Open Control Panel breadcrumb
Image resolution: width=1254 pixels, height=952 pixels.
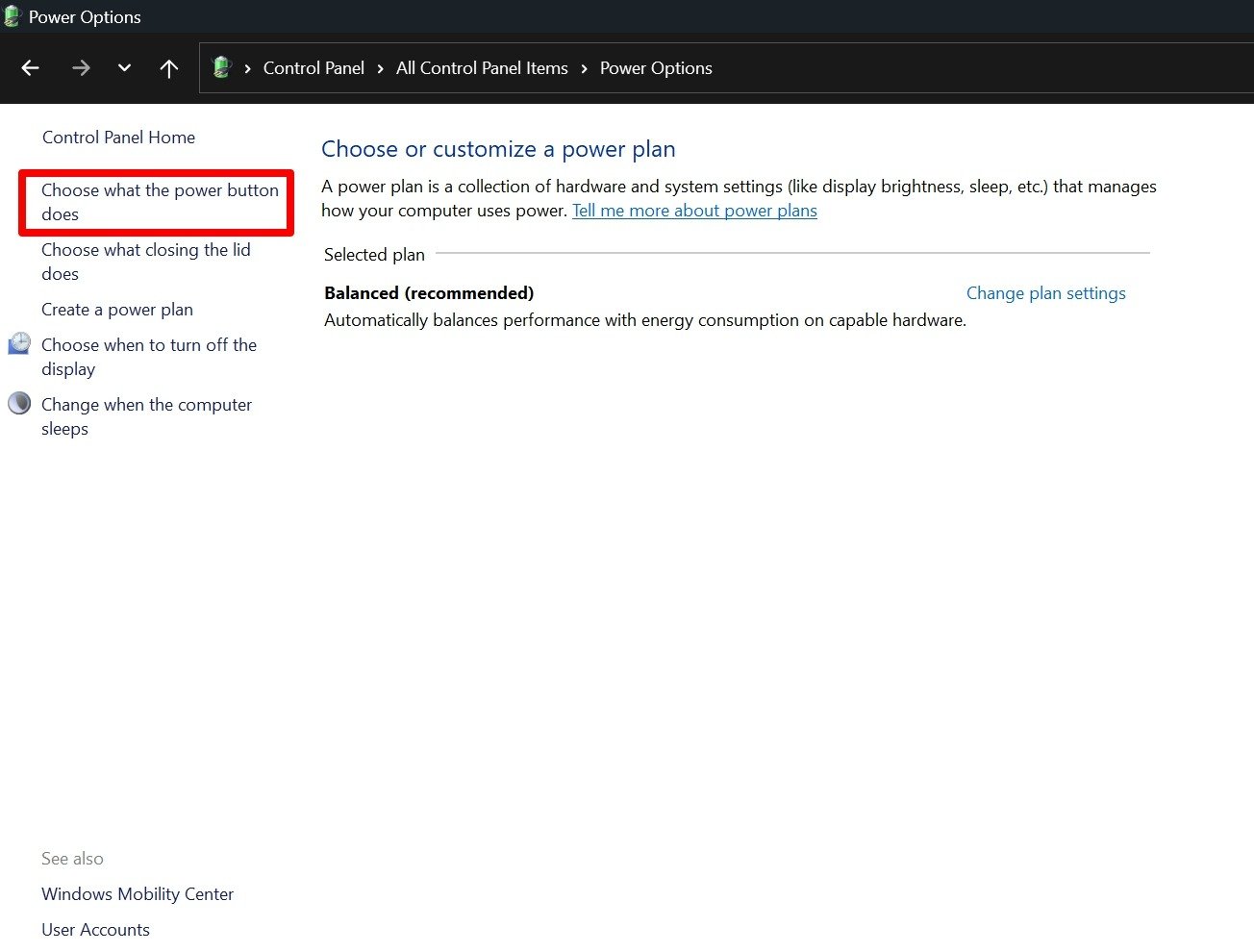pos(313,68)
